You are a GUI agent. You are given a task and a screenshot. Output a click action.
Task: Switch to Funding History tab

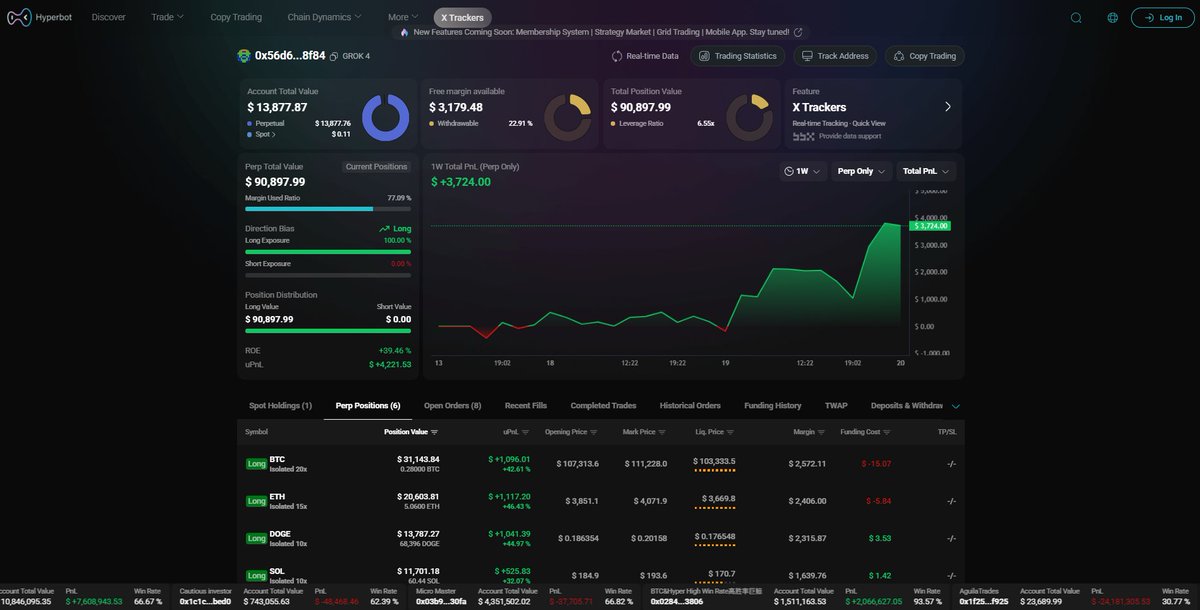[x=773, y=406]
